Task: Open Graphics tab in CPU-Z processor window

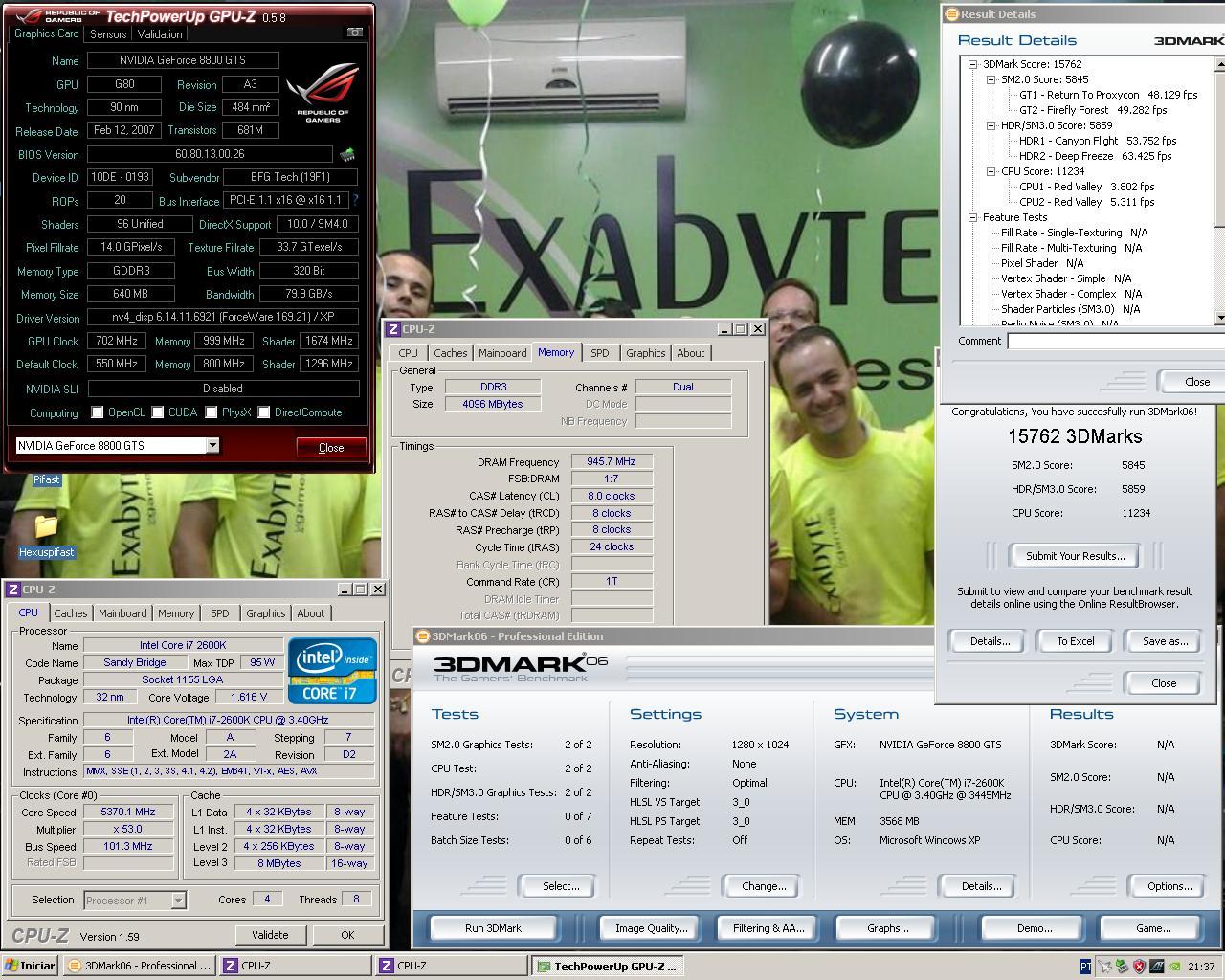Action: coord(265,613)
